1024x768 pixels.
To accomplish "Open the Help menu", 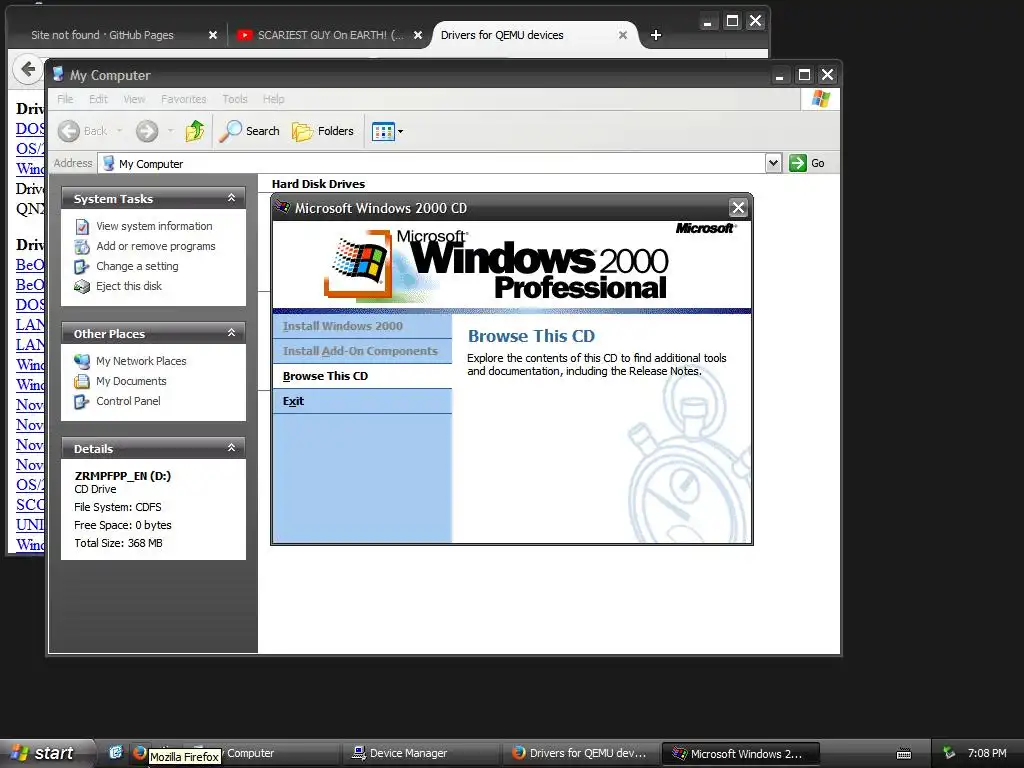I will click(x=274, y=99).
